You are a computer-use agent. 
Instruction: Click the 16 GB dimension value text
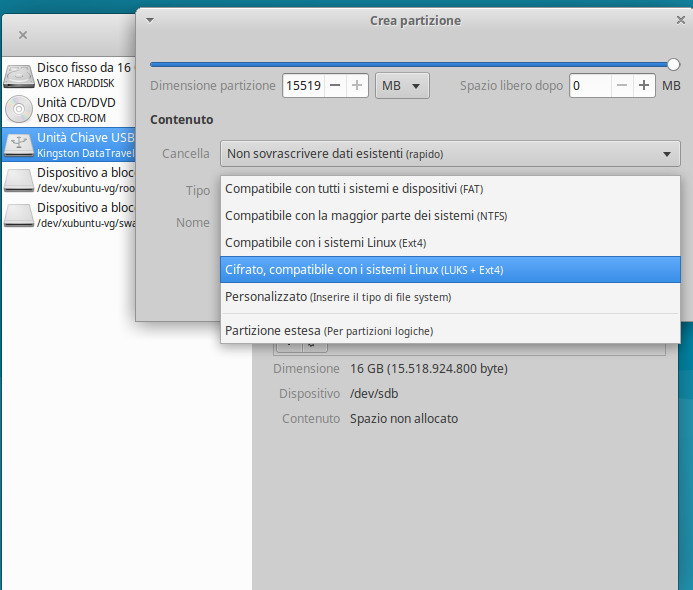point(429,369)
